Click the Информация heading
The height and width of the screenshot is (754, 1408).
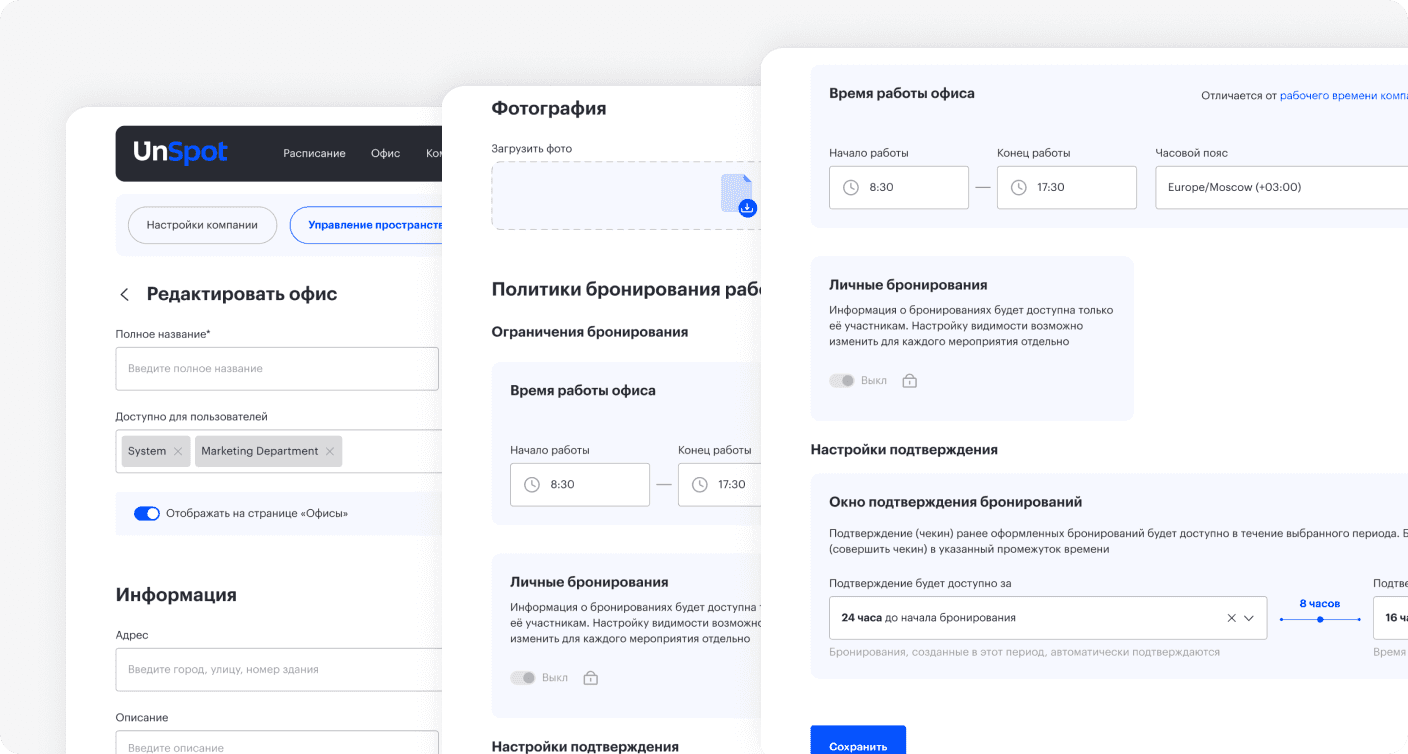[x=176, y=595]
